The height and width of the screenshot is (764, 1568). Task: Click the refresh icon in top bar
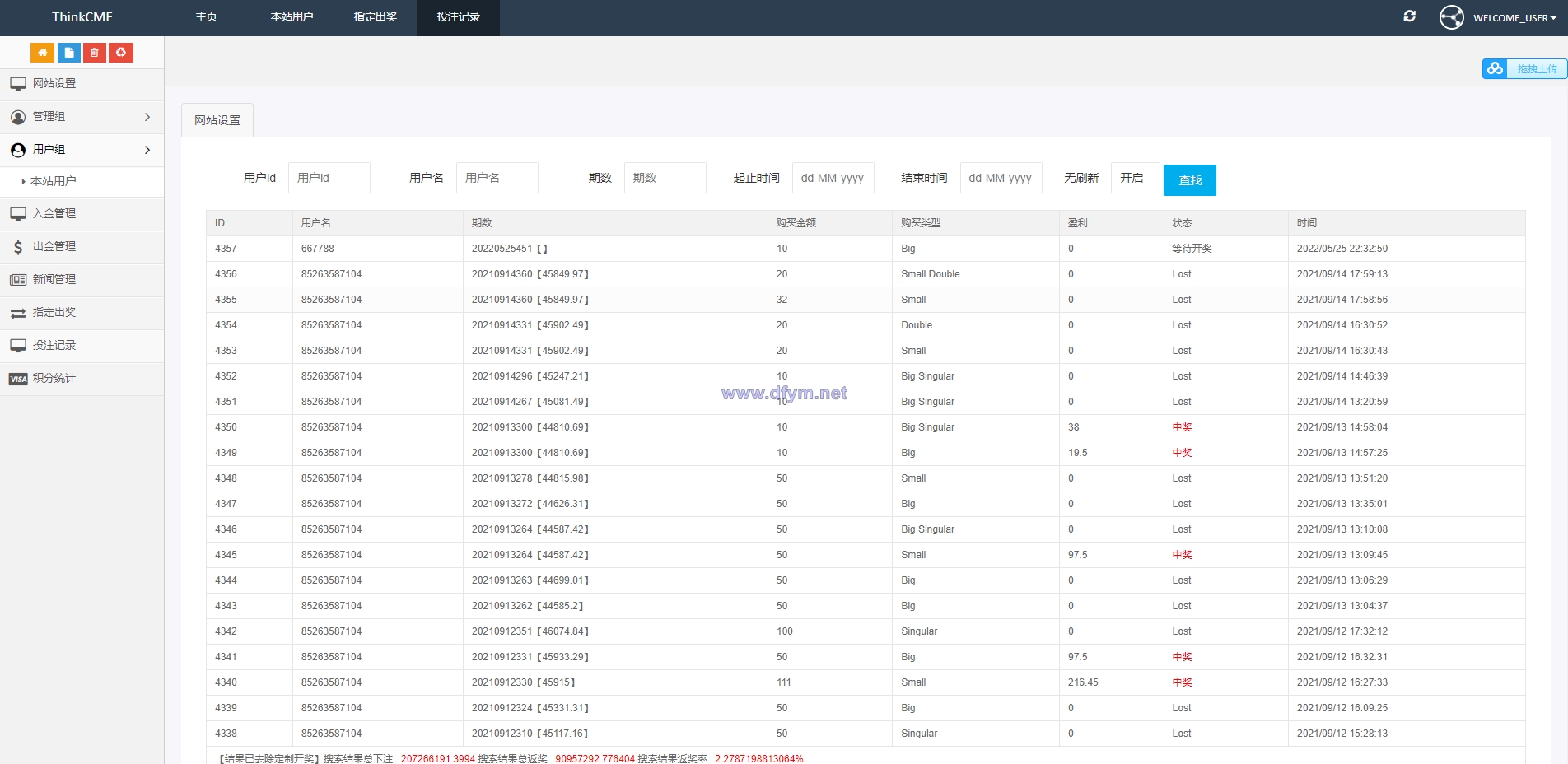pyautogui.click(x=1409, y=16)
